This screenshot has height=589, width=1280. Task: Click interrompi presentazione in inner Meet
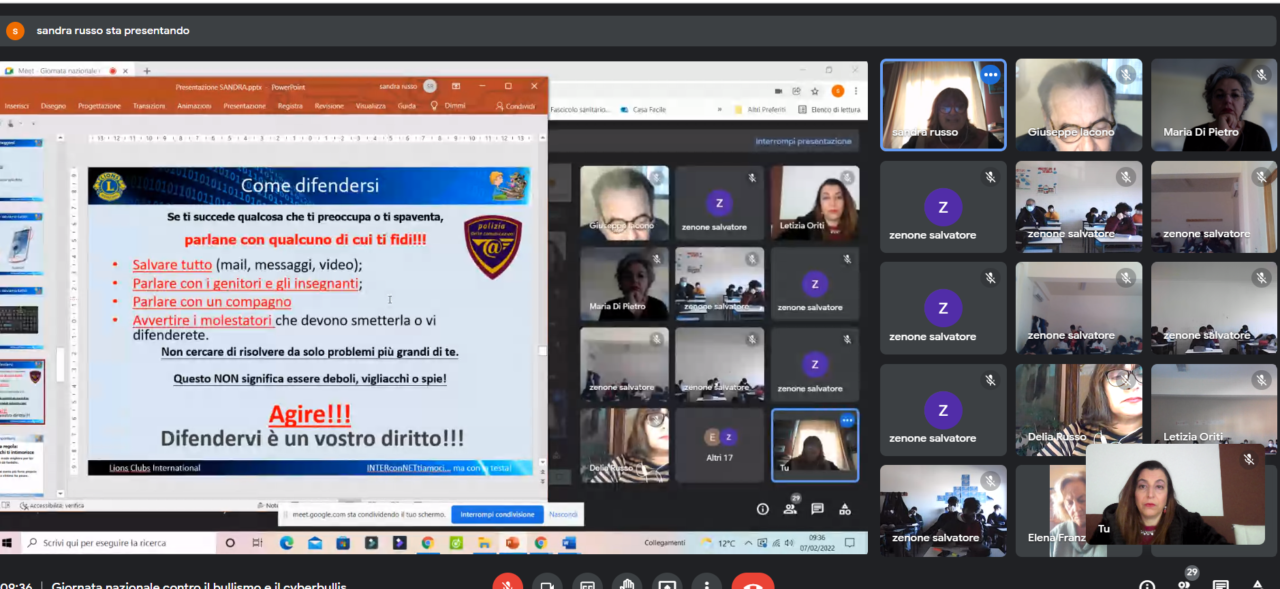[803, 141]
